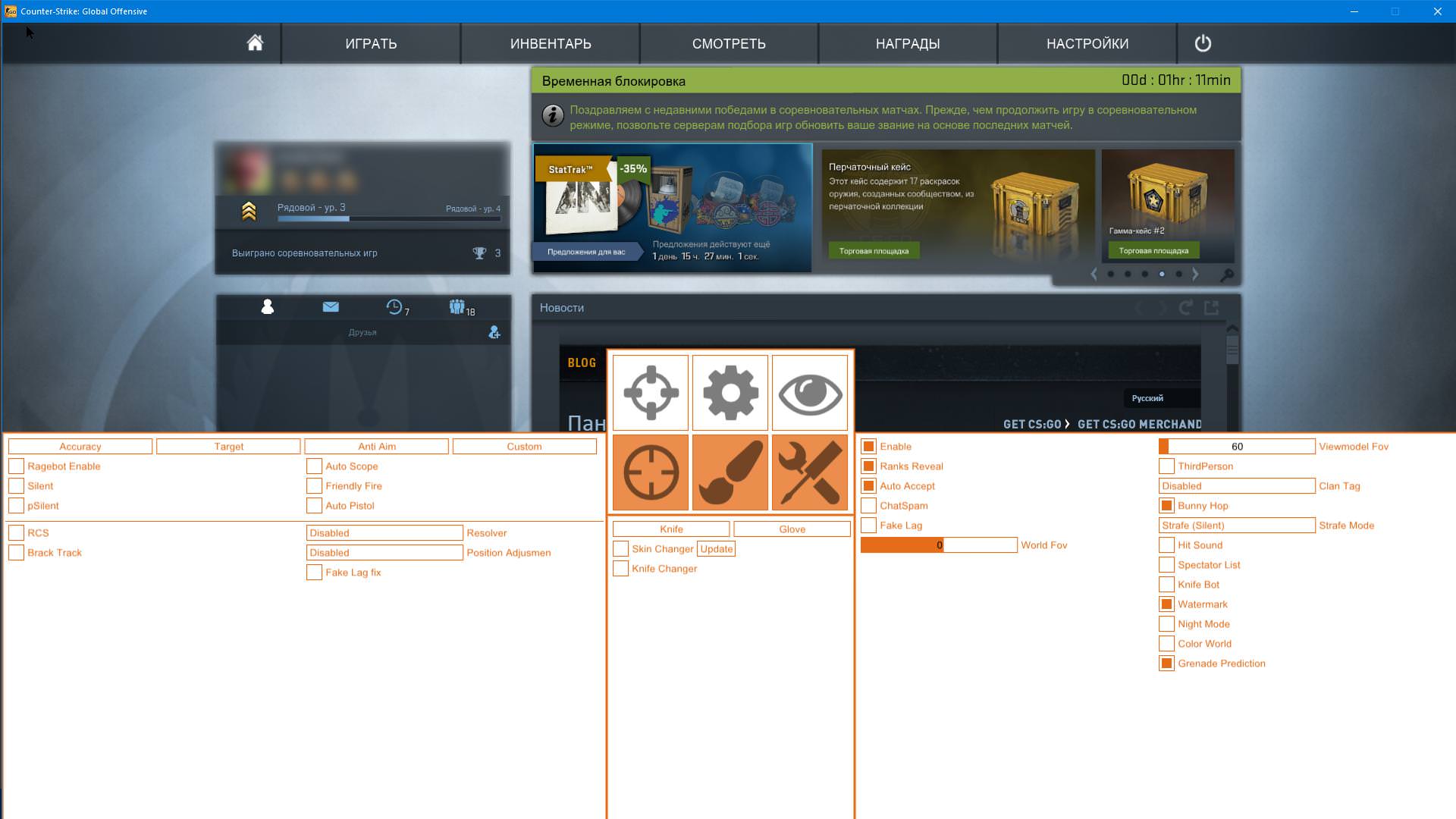Click the StatTrak sale offer thumbnail

point(672,208)
